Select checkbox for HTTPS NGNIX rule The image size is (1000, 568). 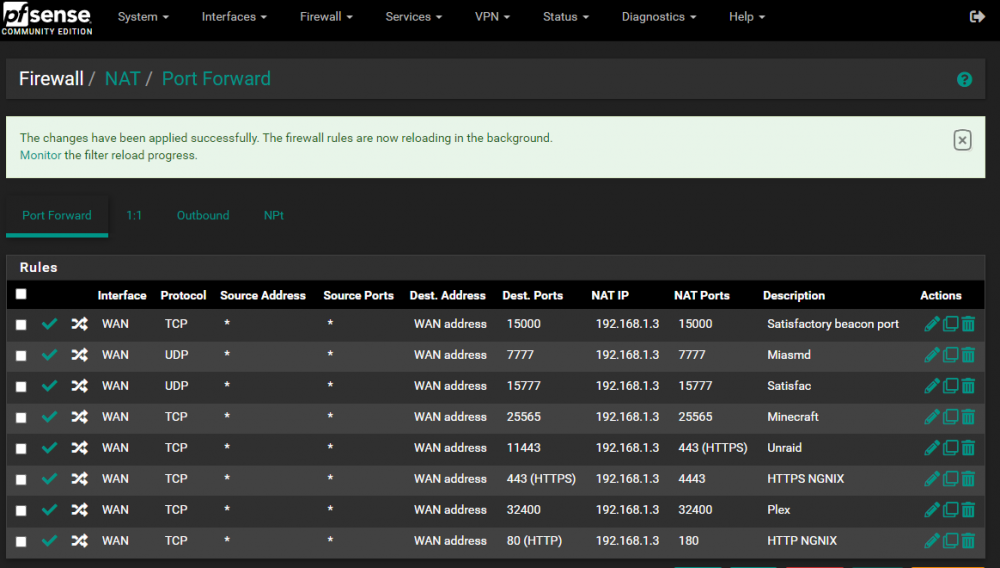click(x=21, y=479)
